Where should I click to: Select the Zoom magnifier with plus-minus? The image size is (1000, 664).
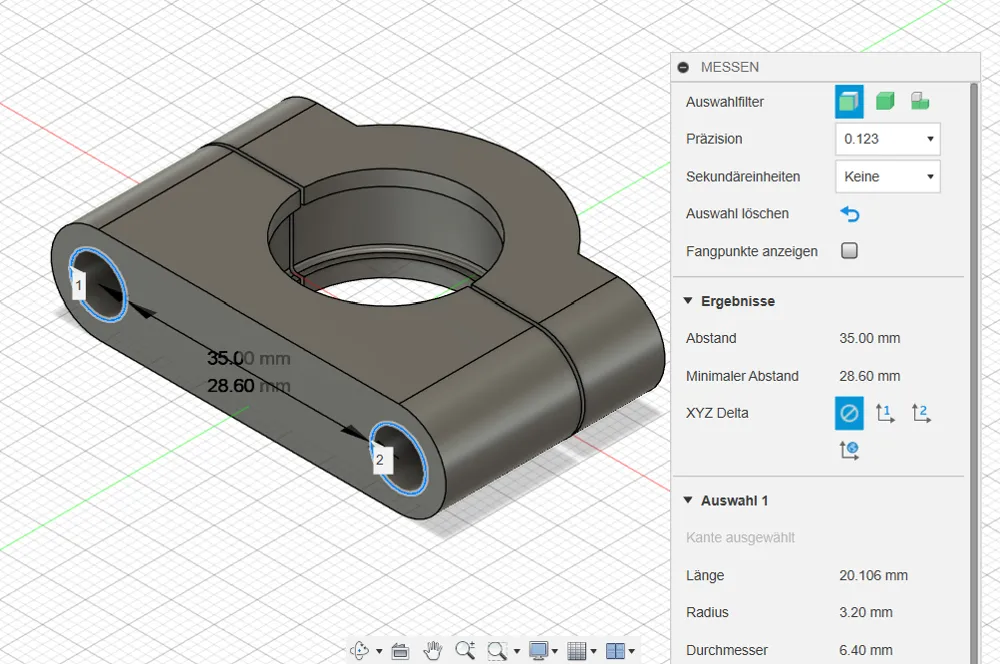(465, 650)
